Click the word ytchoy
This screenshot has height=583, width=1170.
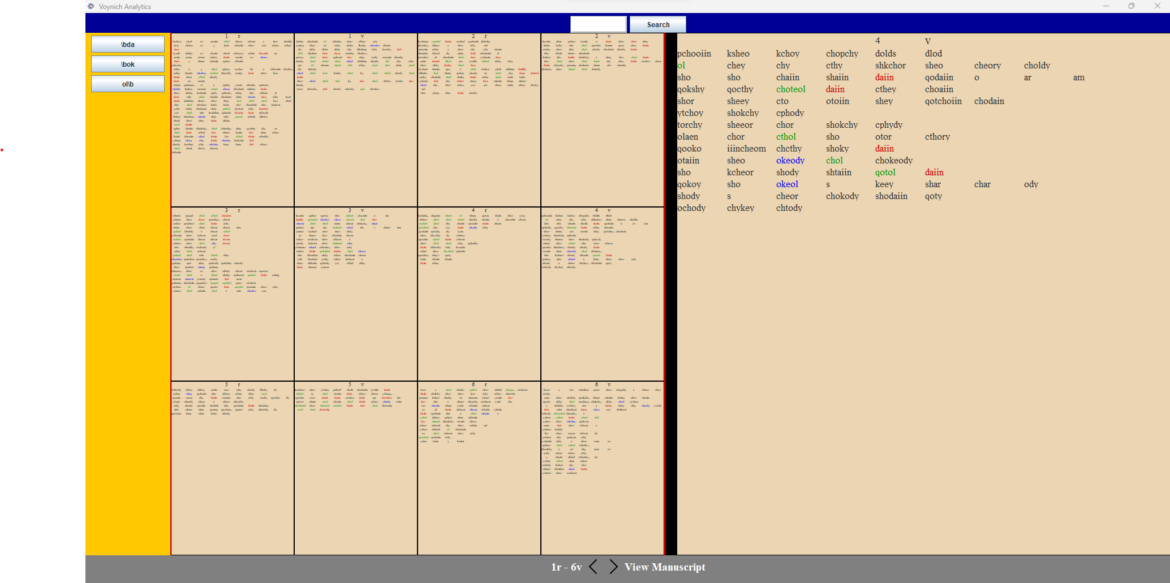690,113
